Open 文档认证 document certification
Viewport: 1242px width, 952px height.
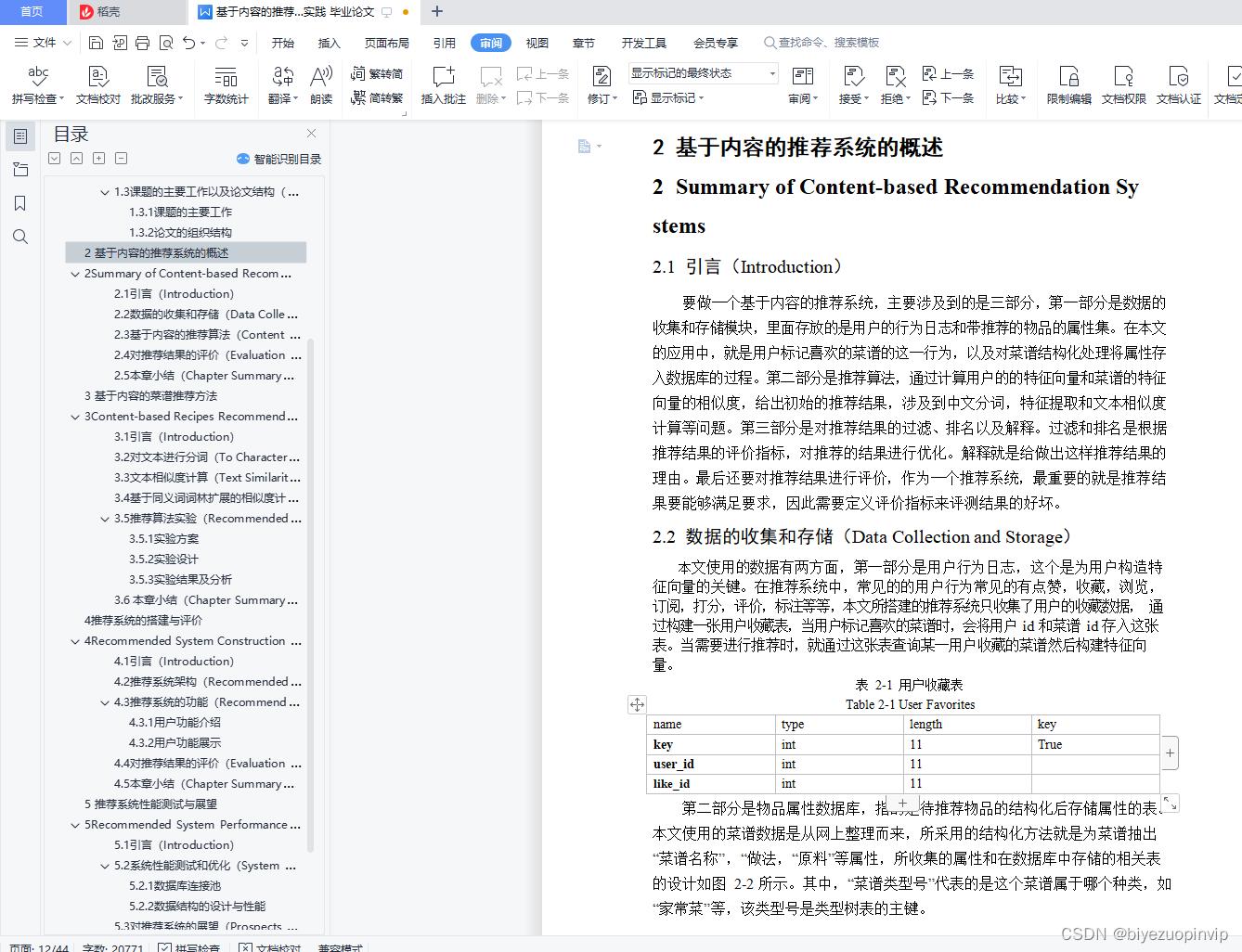point(1179,84)
